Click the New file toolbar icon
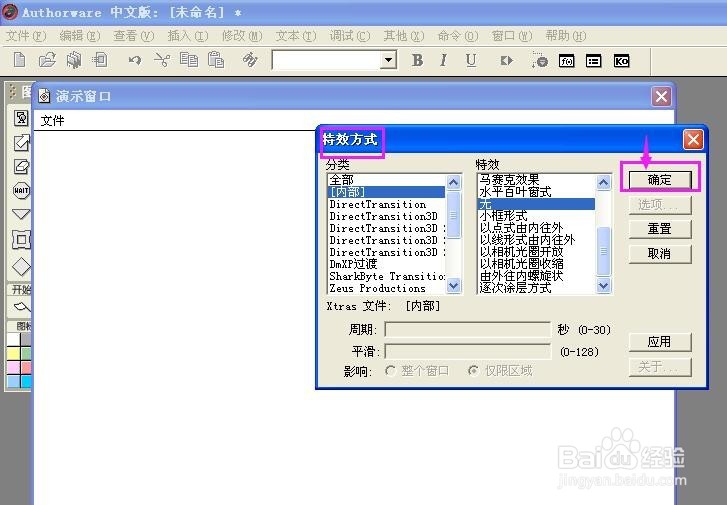 [19, 60]
